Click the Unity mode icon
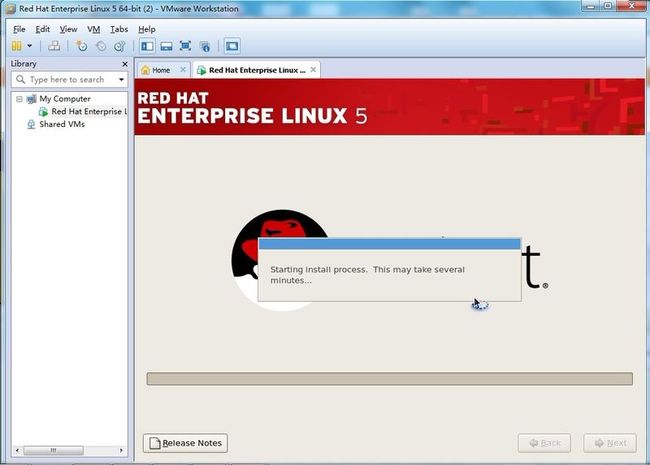Image resolution: width=650 pixels, height=465 pixels. (205, 46)
